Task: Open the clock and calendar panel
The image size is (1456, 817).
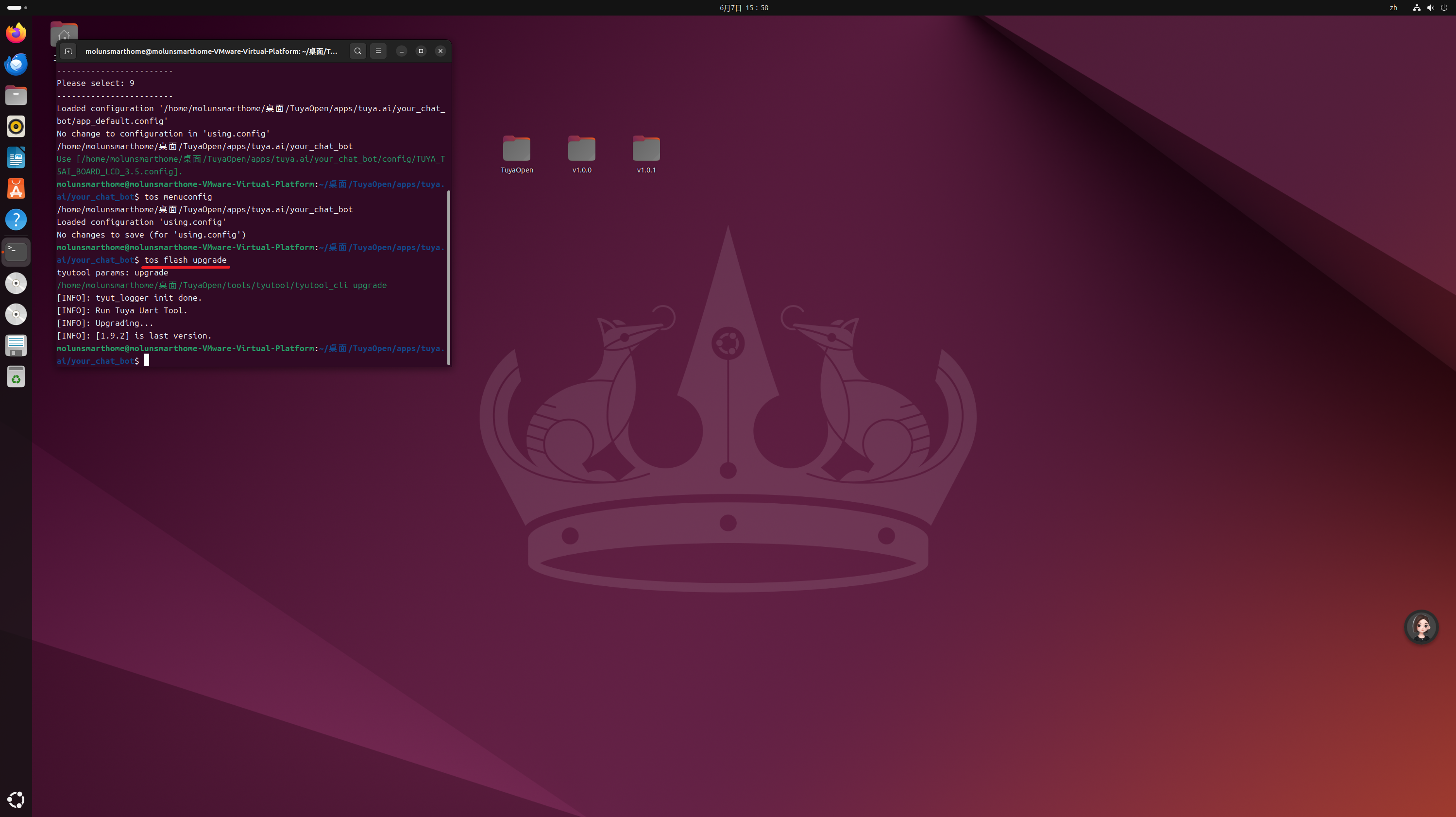Action: pyautogui.click(x=743, y=8)
